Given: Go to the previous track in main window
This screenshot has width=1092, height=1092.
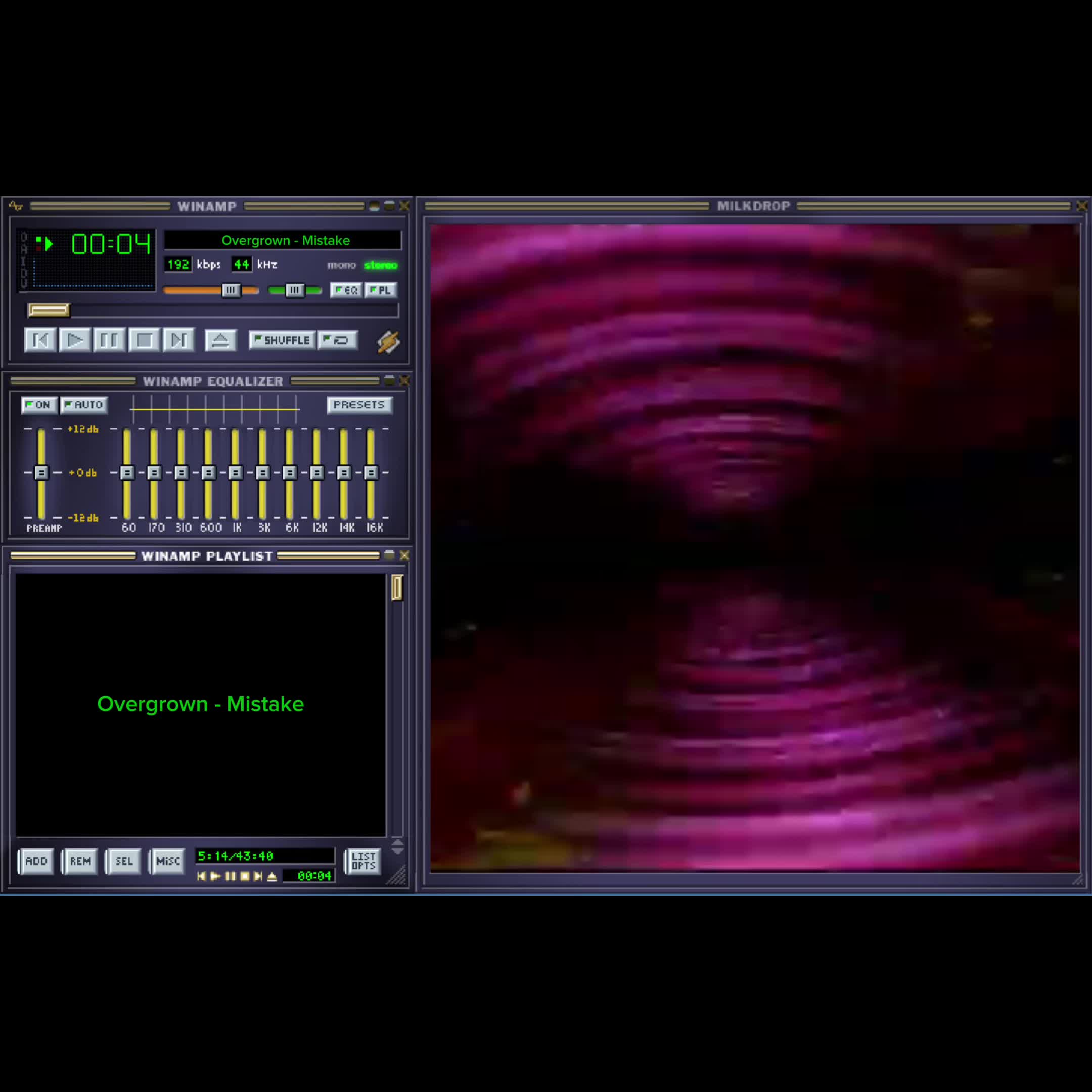Looking at the screenshot, I should click(40, 340).
